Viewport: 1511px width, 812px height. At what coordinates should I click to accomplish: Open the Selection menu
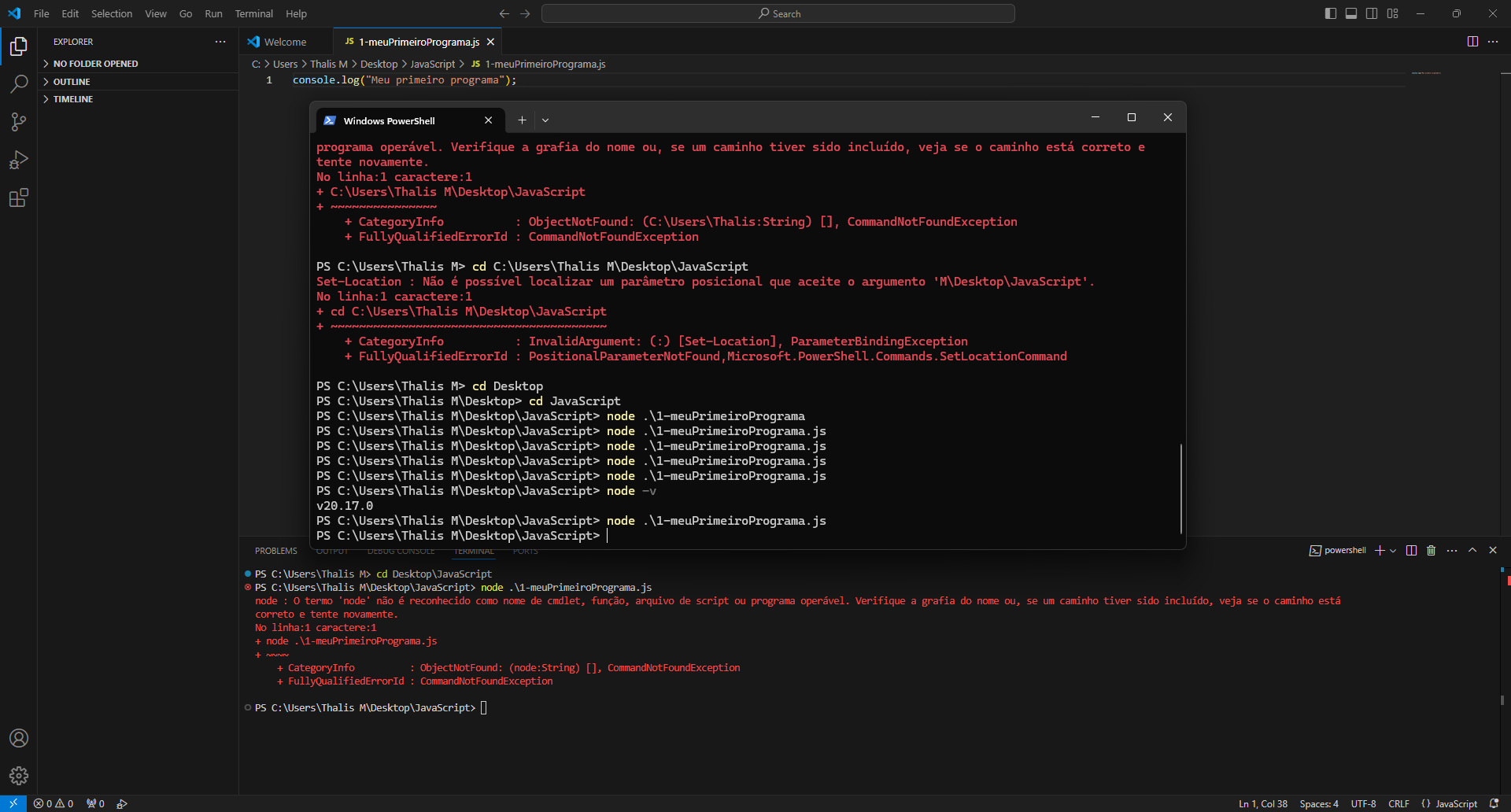click(112, 13)
